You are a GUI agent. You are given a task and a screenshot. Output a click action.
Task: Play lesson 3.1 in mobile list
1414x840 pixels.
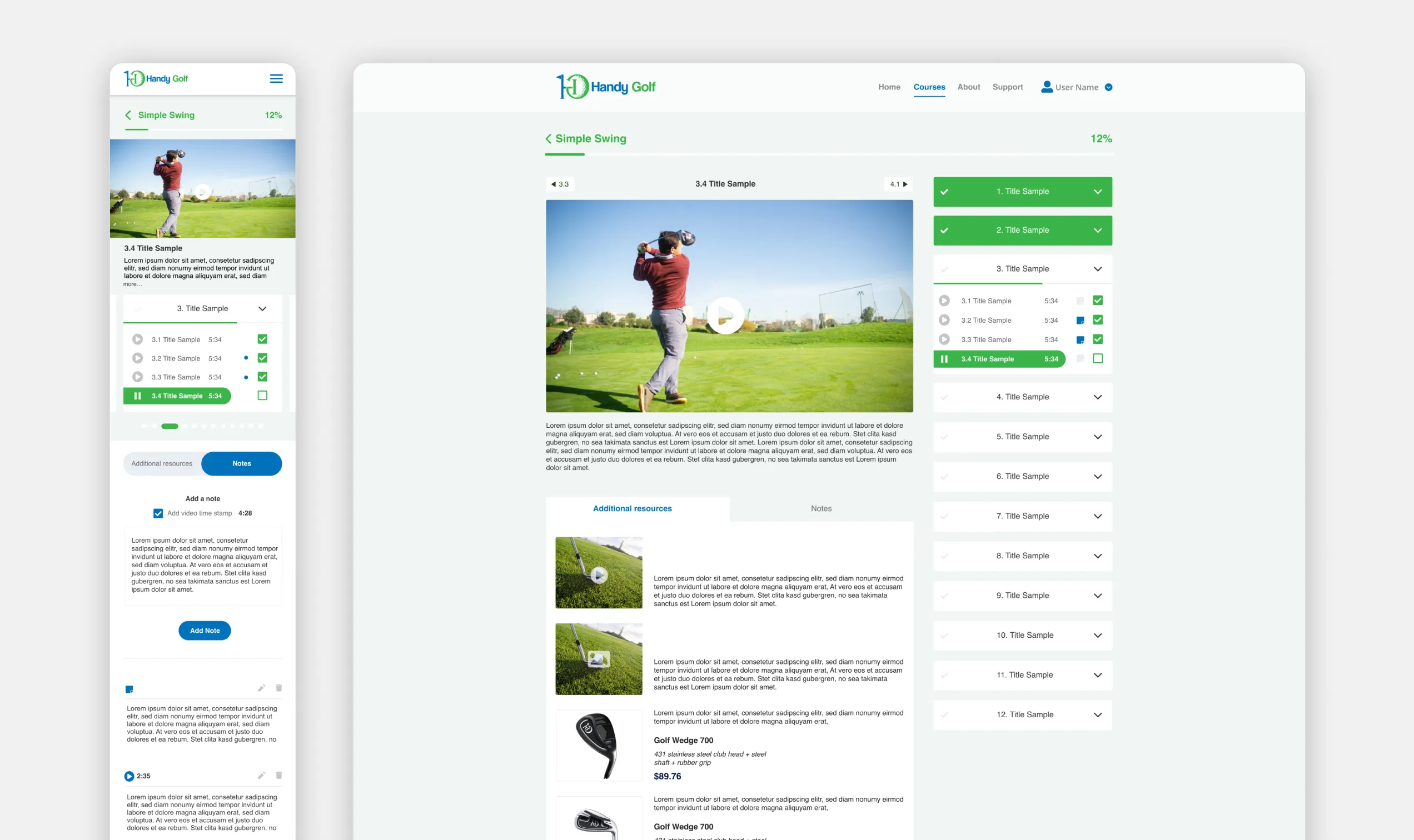(138, 339)
